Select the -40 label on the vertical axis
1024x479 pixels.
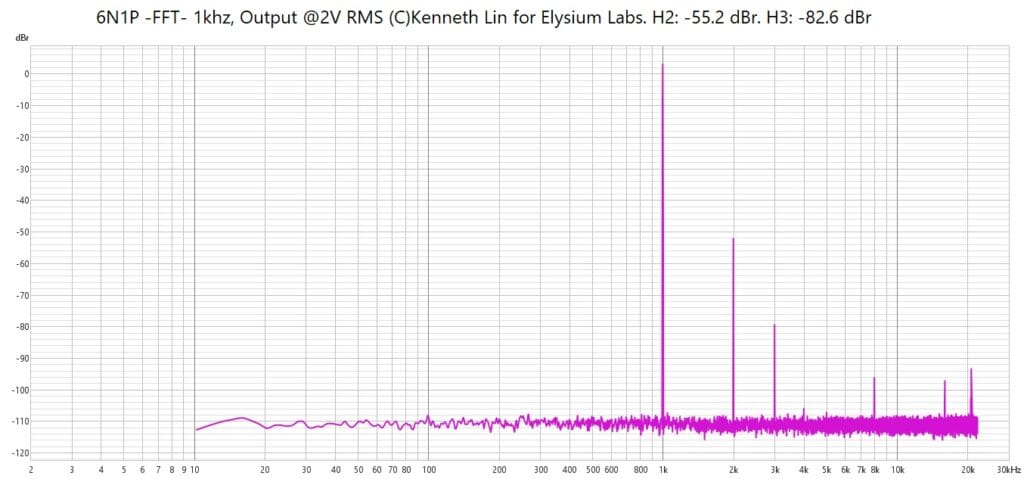(24, 201)
